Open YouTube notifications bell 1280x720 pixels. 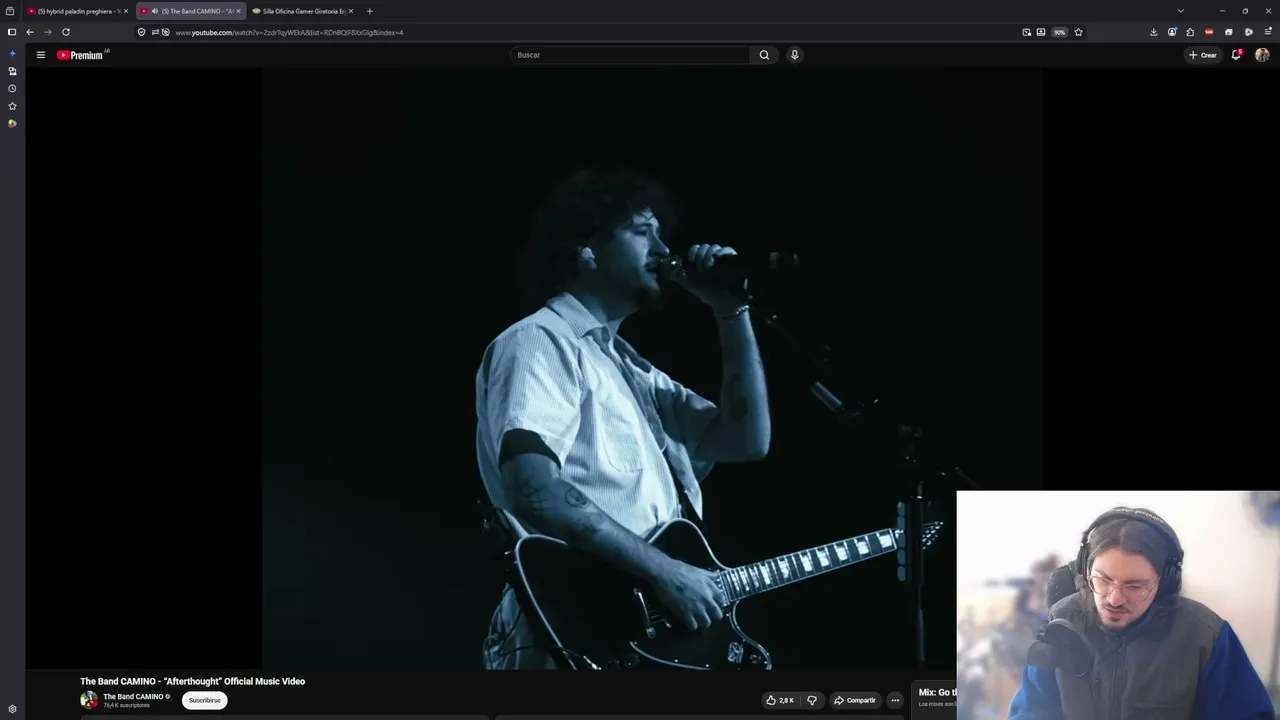coord(1236,55)
